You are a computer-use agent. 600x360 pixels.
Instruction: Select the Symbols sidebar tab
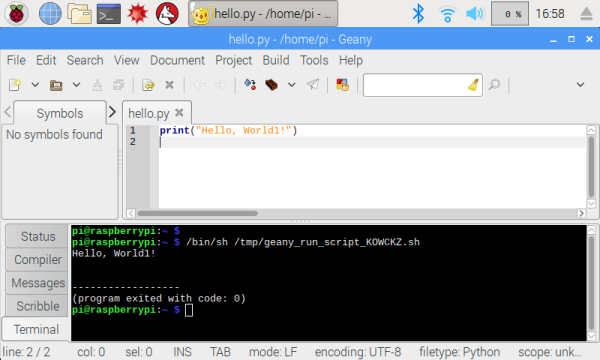coord(60,113)
